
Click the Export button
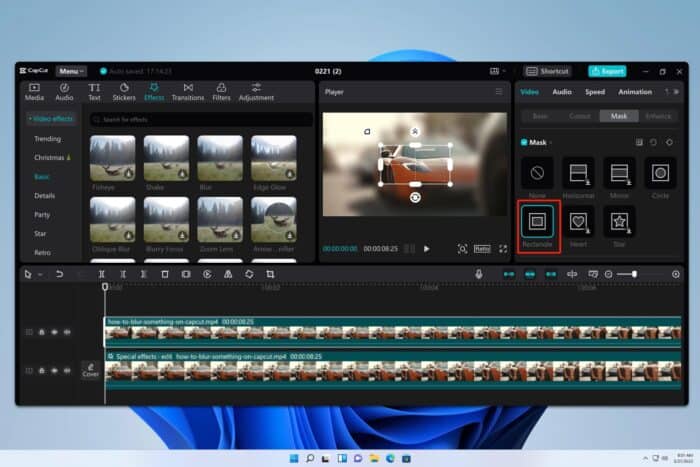pos(607,72)
